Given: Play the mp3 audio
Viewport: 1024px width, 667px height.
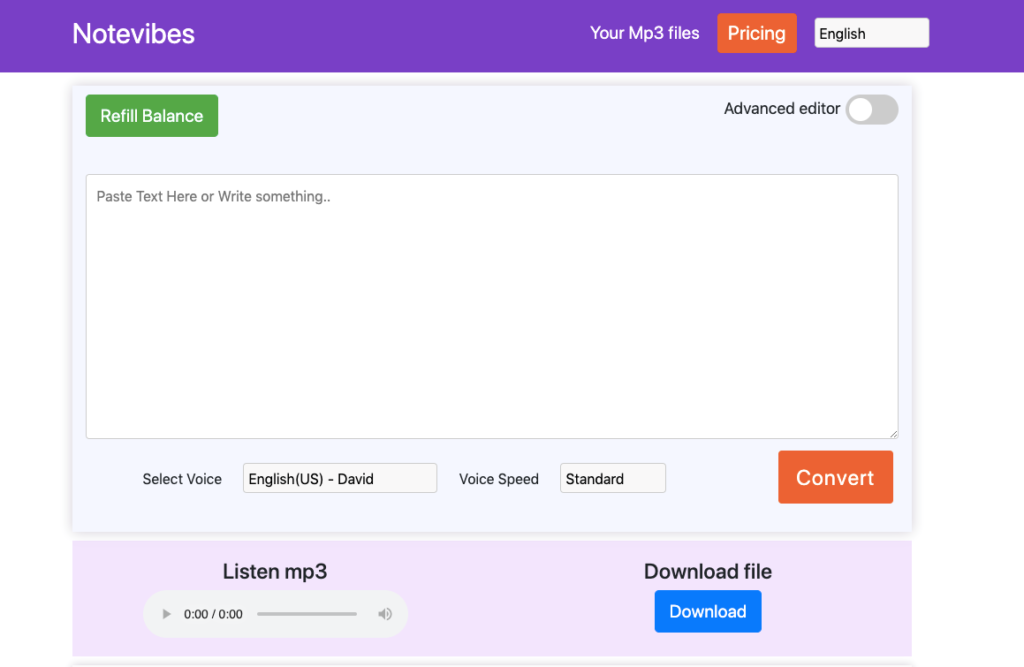Looking at the screenshot, I should [167, 614].
